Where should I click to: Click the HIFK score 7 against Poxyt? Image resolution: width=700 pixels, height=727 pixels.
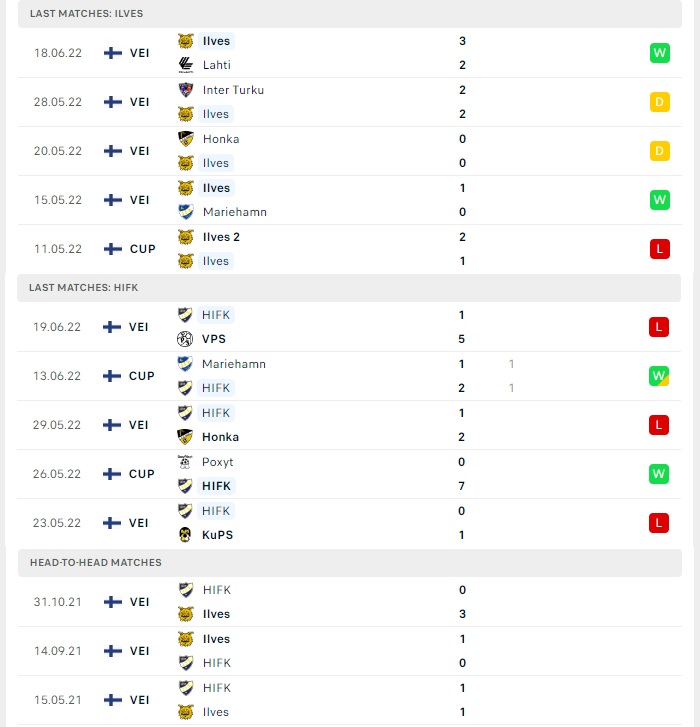point(461,486)
